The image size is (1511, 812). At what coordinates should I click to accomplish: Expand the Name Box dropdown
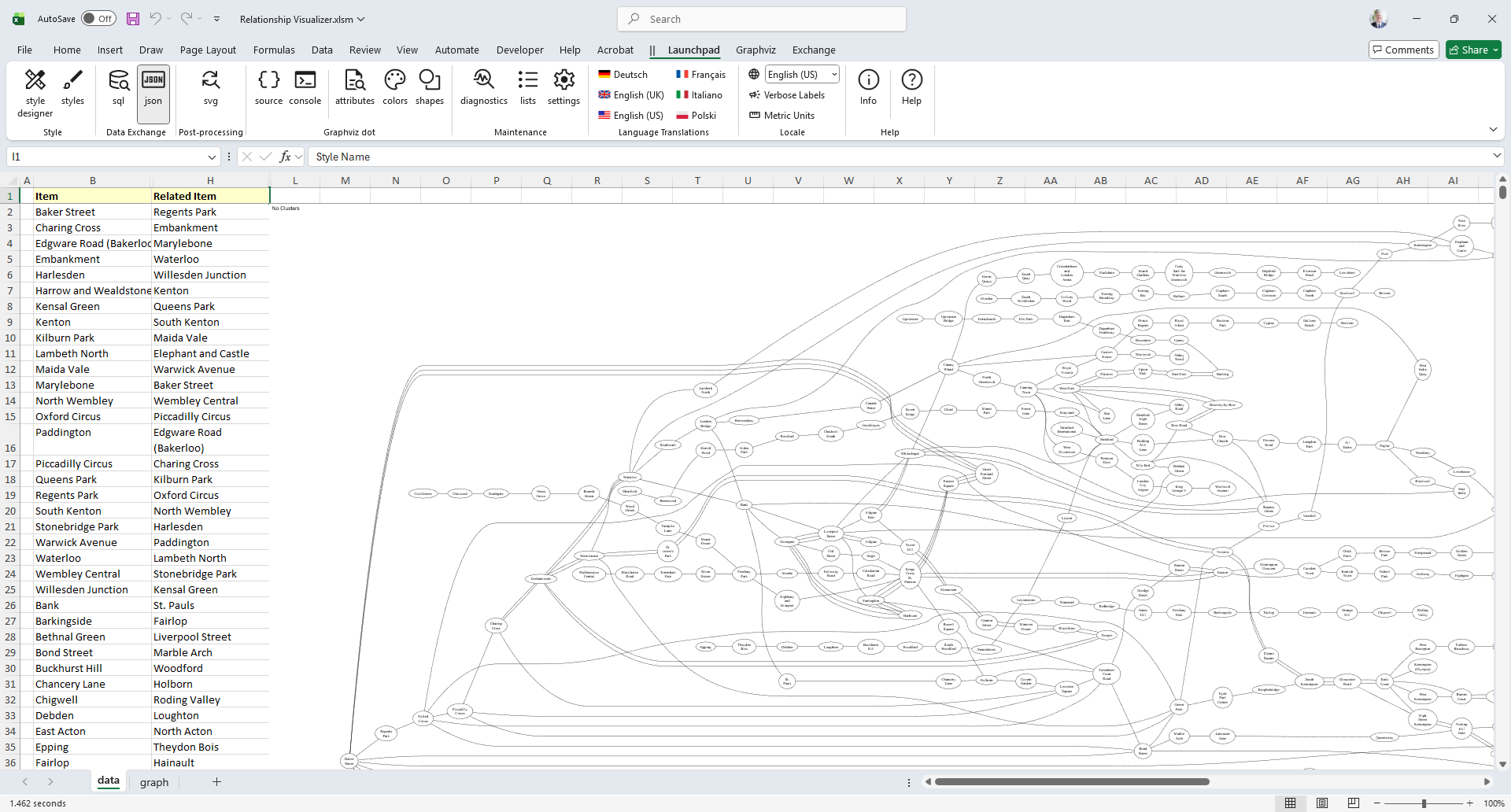[x=212, y=157]
